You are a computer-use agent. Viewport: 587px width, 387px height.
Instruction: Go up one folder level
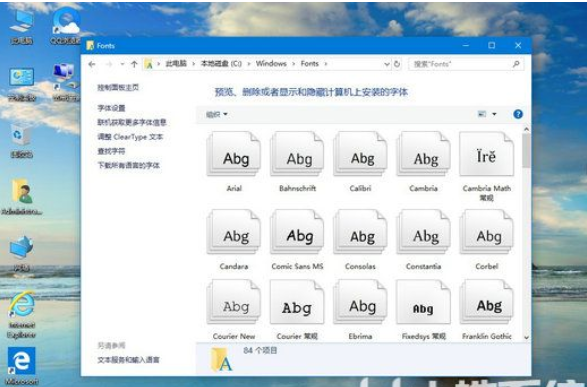(x=134, y=64)
